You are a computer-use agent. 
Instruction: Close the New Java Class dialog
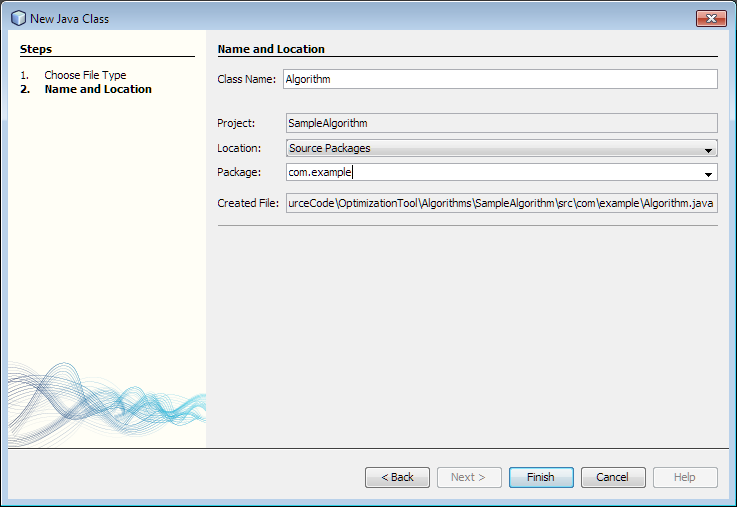pyautogui.click(x=711, y=18)
